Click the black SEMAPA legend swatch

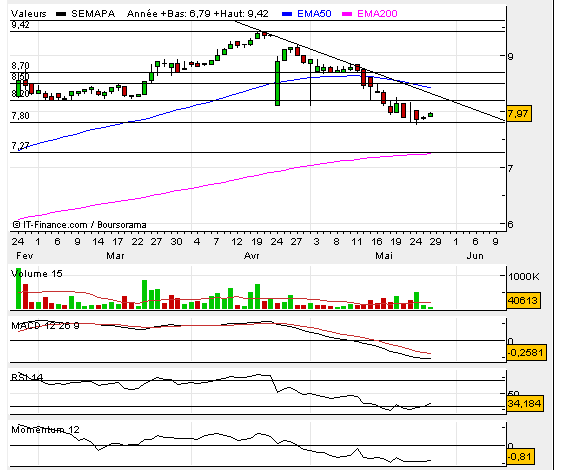61,14
